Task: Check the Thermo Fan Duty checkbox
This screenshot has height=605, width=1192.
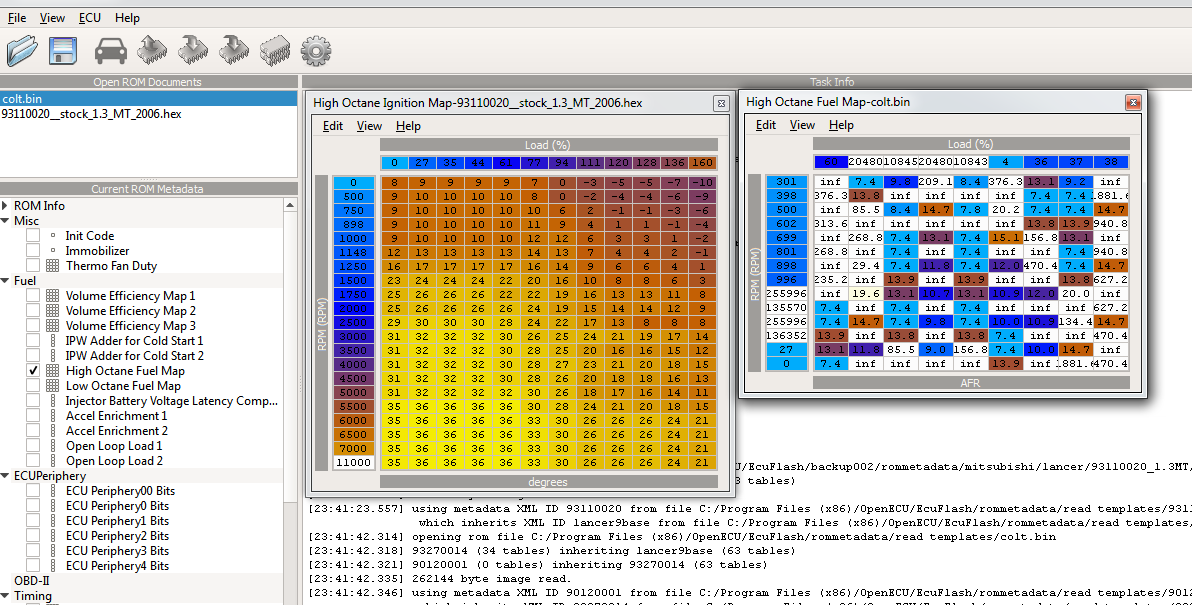Action: (33, 266)
